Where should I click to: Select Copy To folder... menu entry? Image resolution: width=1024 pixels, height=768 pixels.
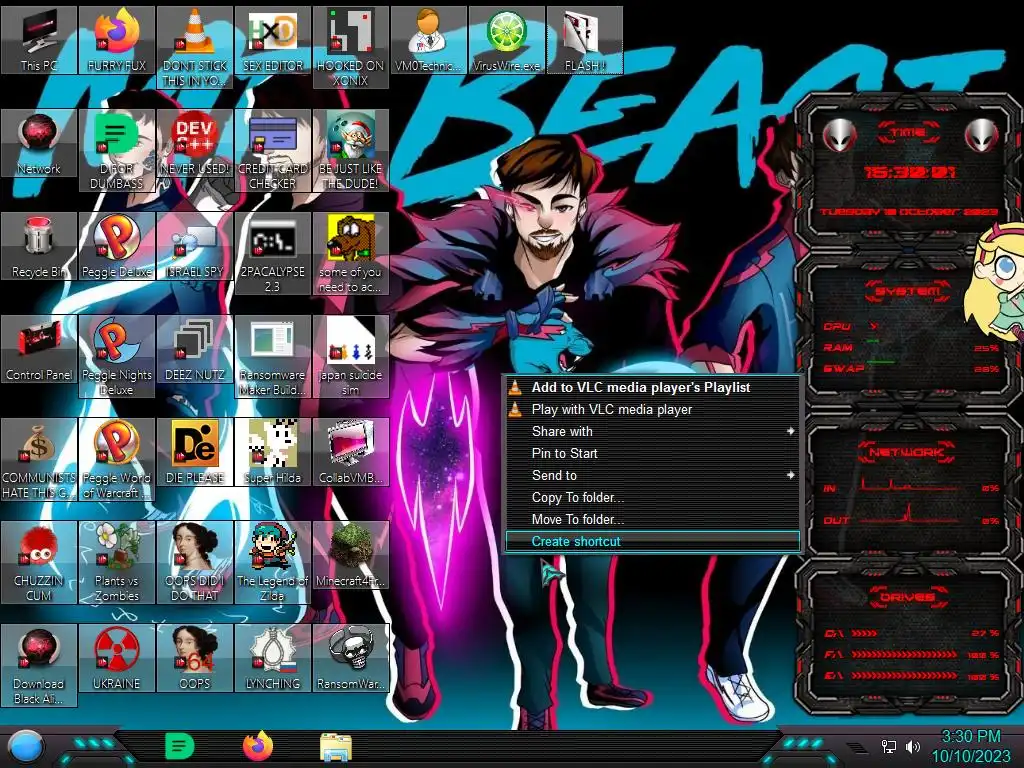(652, 498)
